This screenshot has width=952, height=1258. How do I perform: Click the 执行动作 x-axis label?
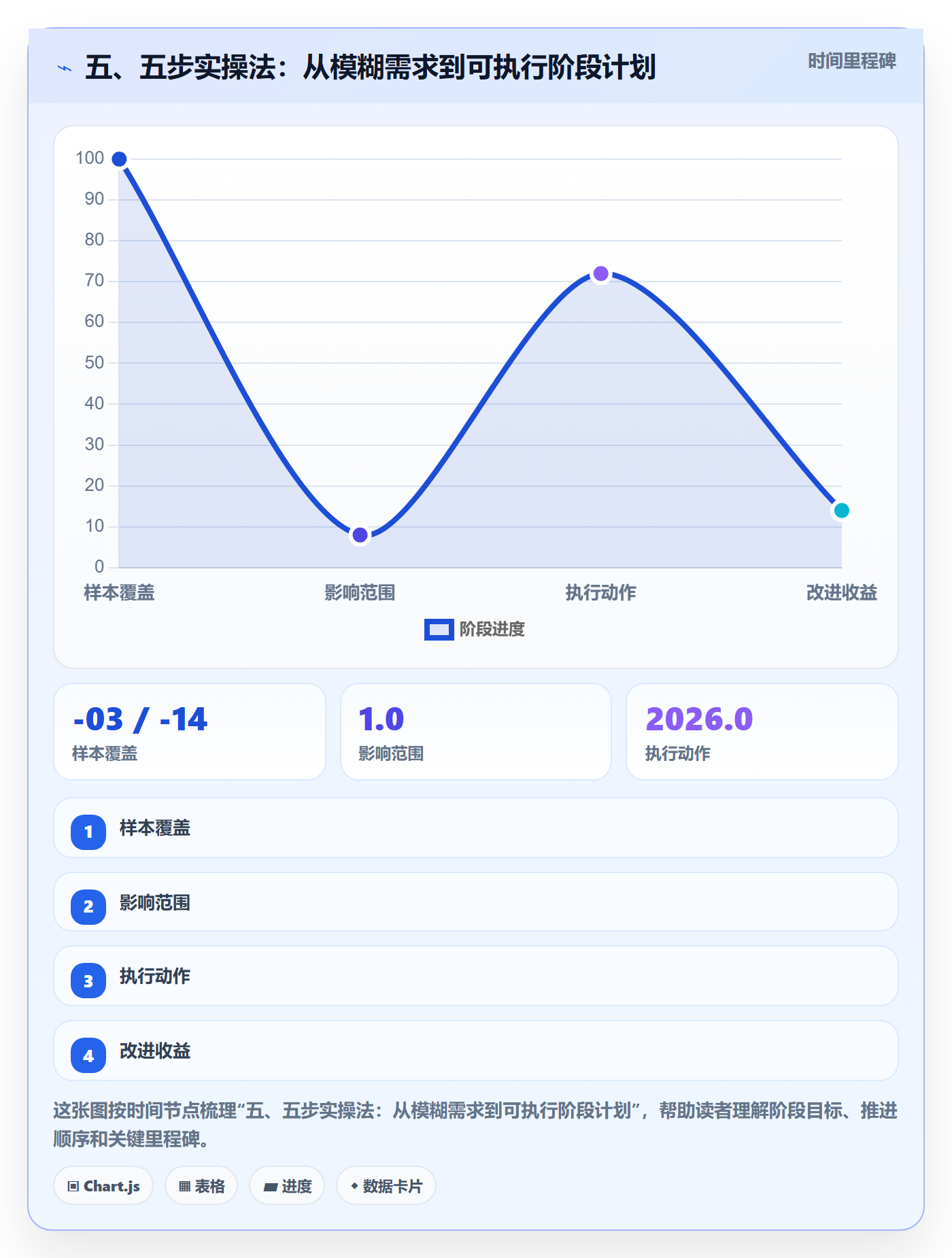[x=601, y=593]
